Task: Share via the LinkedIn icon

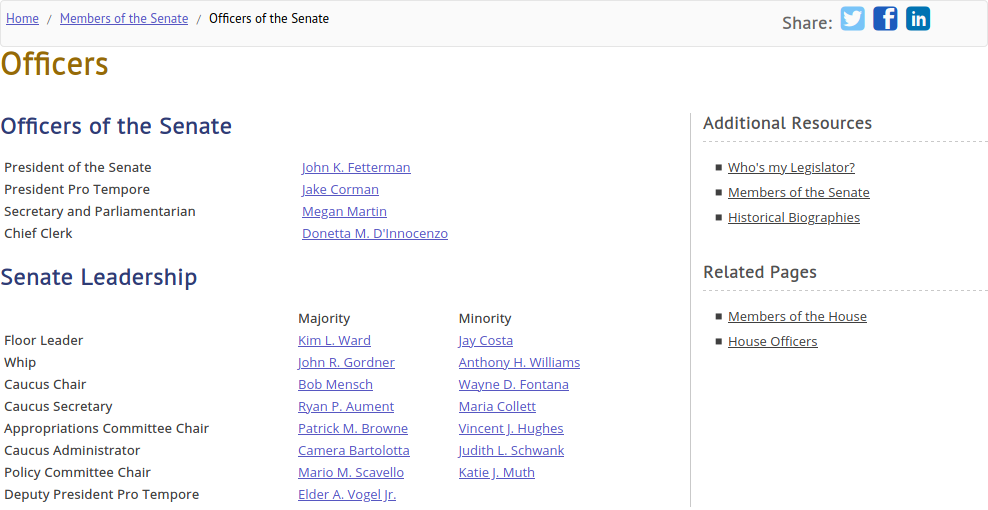Action: pyautogui.click(x=918, y=19)
